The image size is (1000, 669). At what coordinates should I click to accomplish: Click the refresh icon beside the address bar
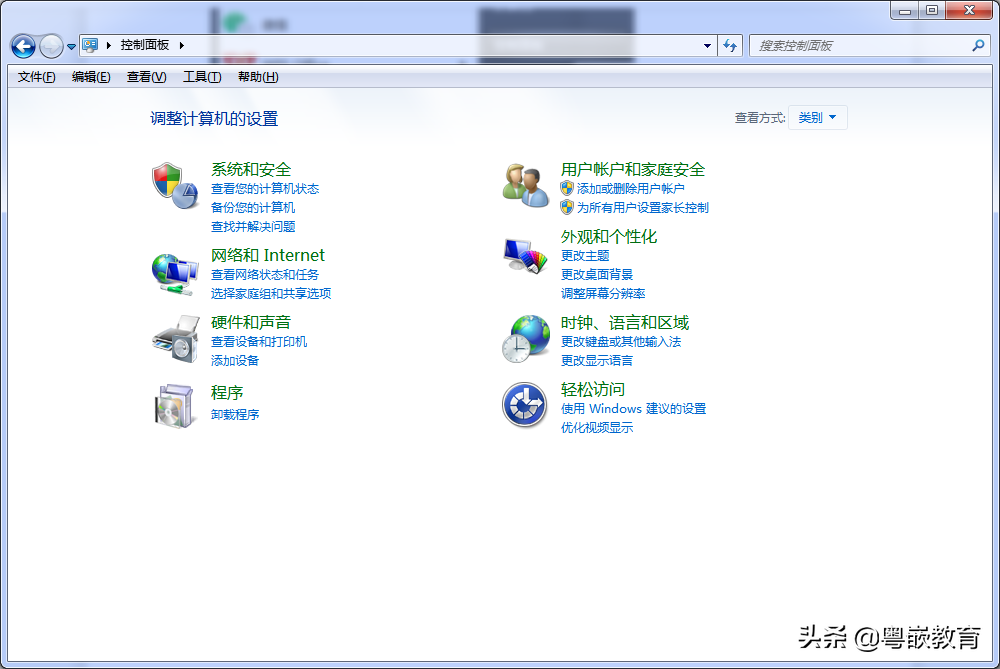point(729,45)
